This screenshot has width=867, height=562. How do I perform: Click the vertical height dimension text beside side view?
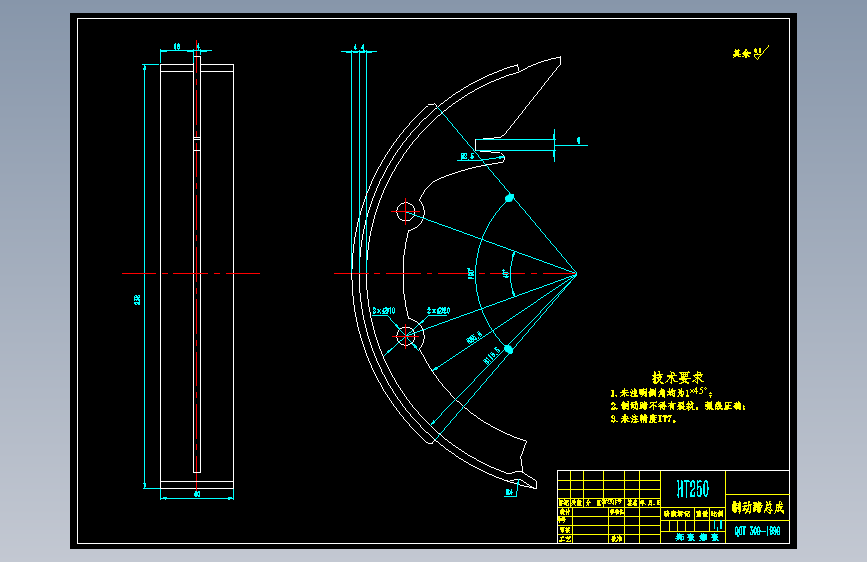point(137,299)
